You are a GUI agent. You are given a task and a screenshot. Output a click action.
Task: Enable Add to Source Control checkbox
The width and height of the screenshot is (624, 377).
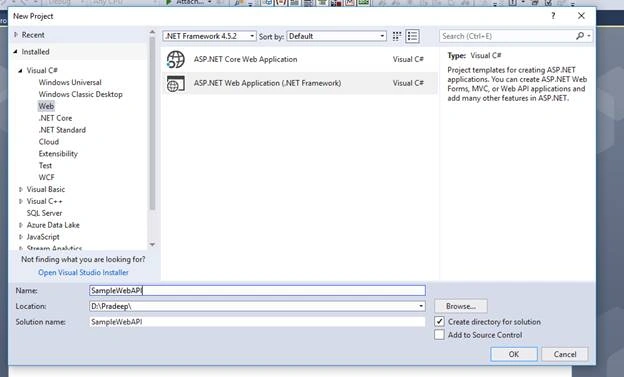pos(439,335)
